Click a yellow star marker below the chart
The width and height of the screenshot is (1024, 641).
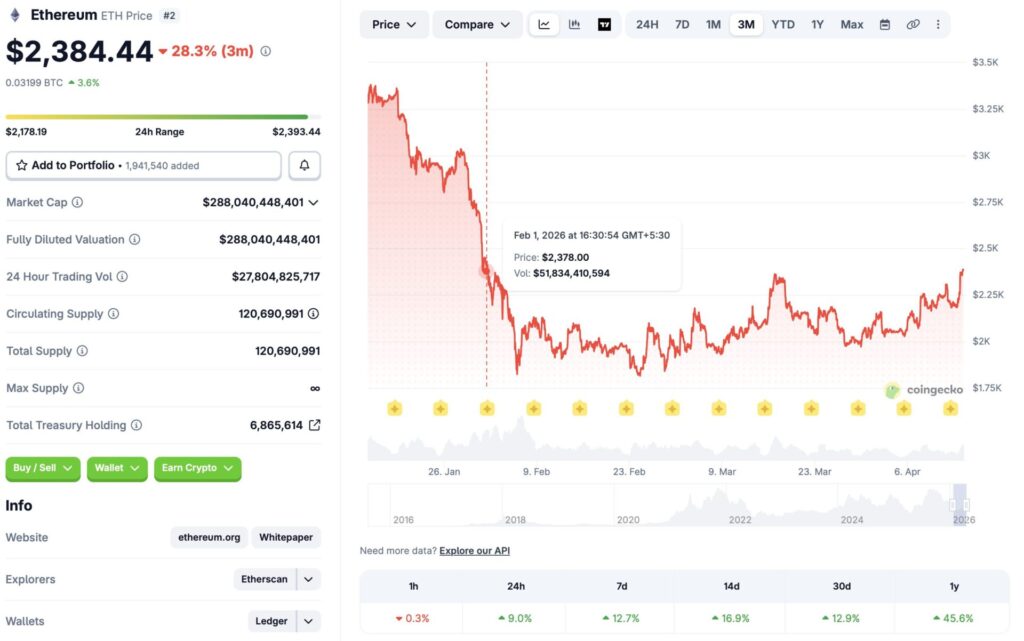394,408
